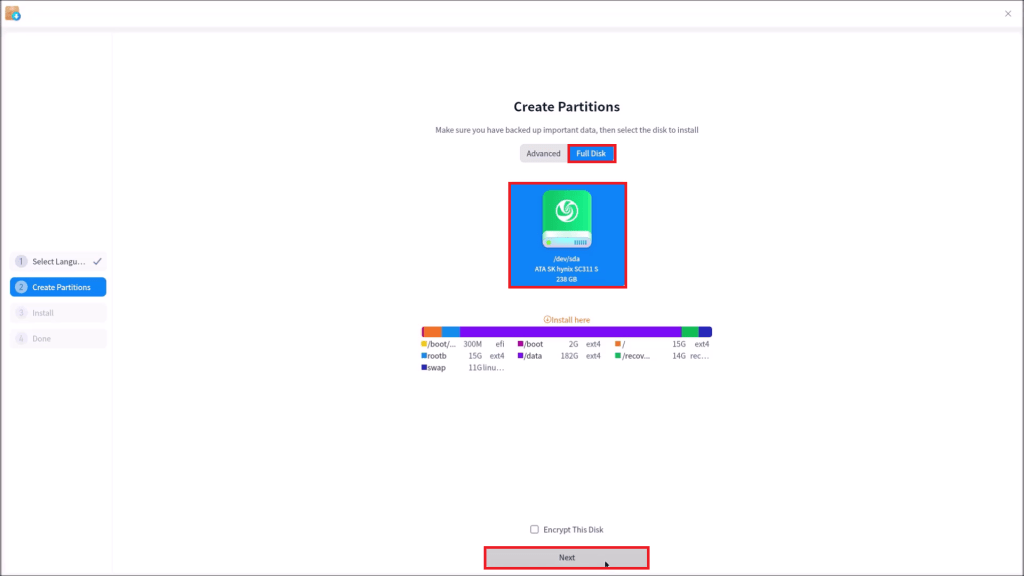The width and height of the screenshot is (1024, 576).
Task: Open the Done step
Action: [58, 338]
